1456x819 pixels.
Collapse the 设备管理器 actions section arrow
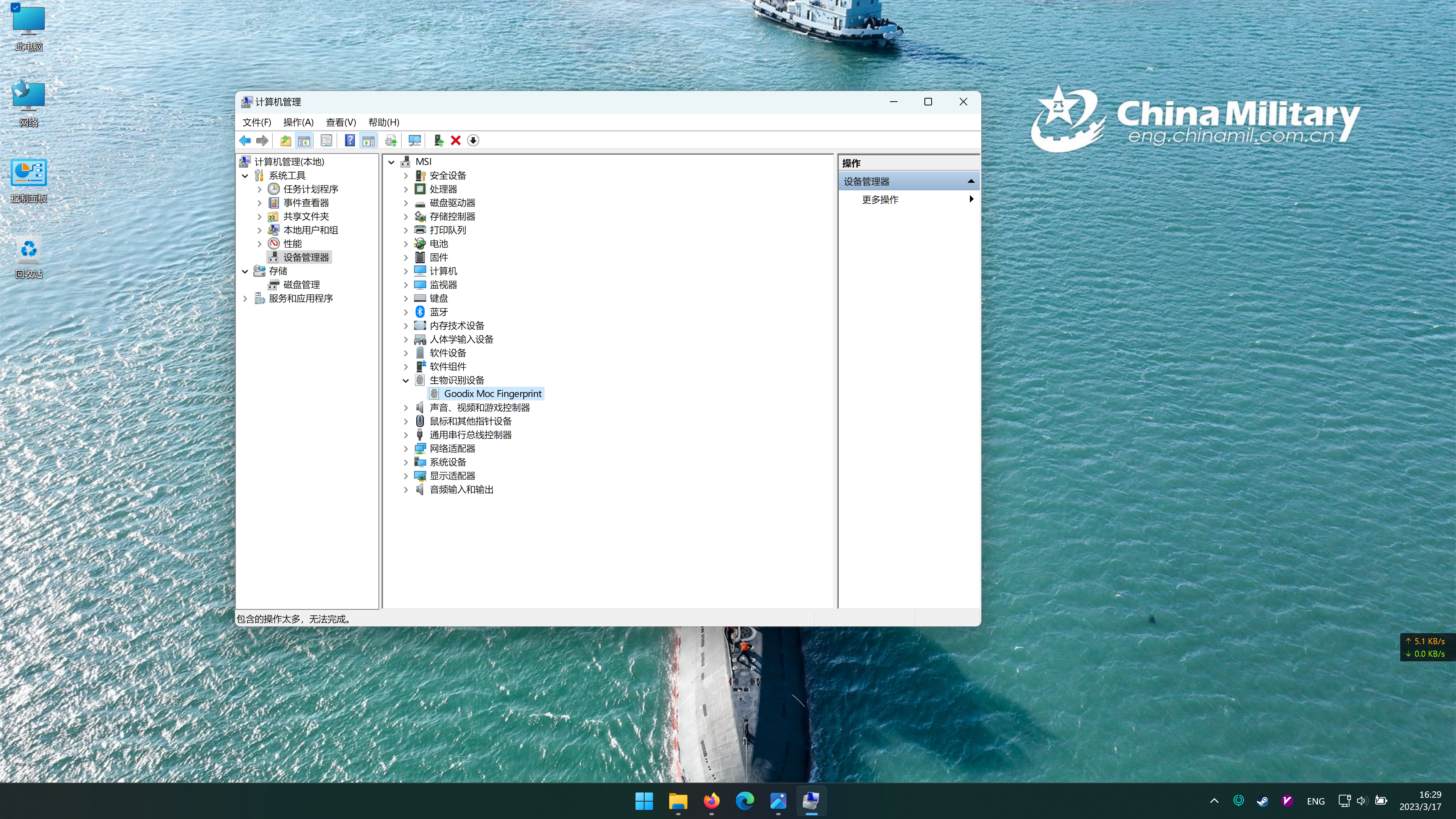[971, 181]
